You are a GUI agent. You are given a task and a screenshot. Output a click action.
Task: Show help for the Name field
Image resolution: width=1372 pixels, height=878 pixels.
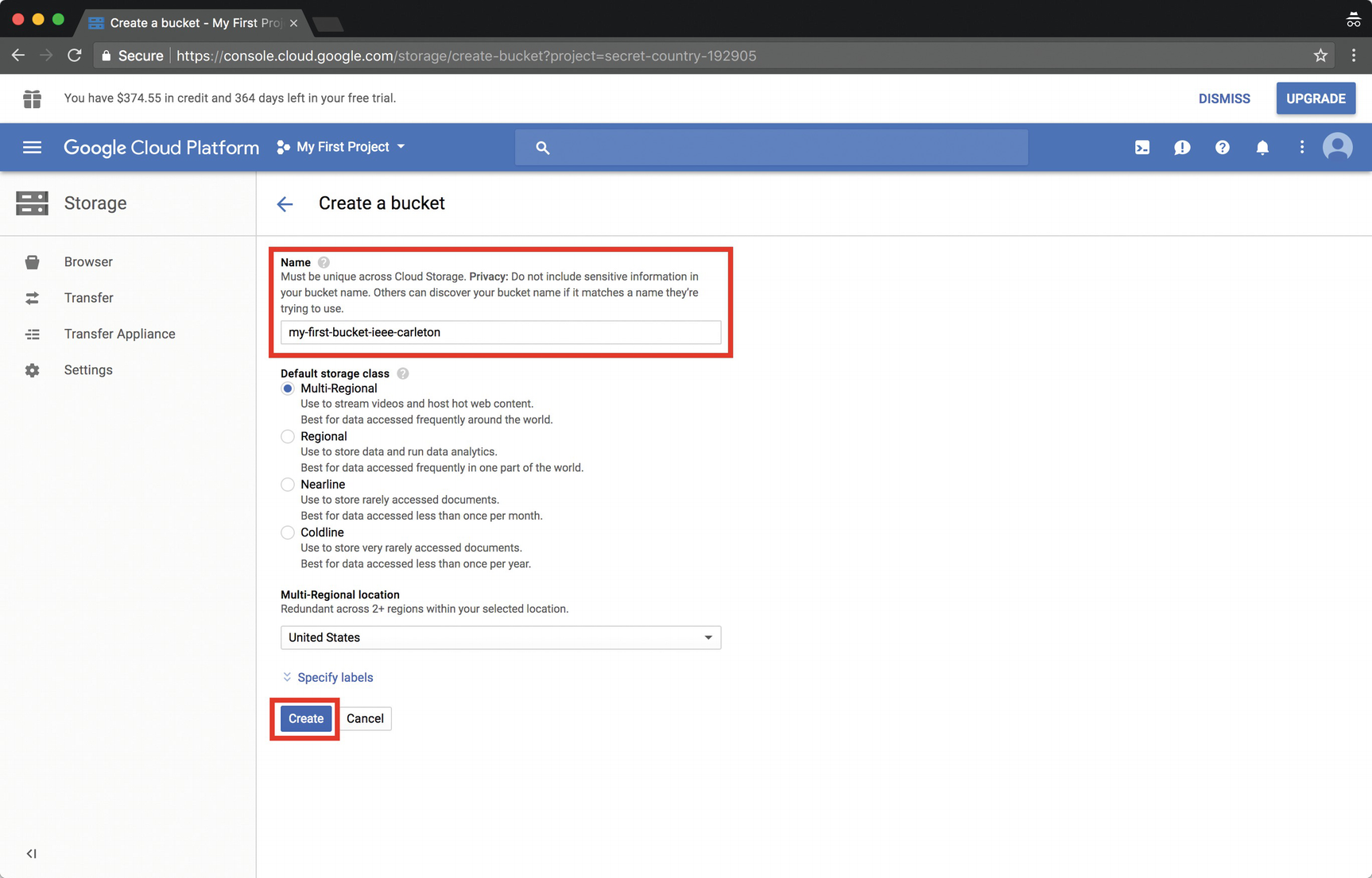[x=324, y=262]
